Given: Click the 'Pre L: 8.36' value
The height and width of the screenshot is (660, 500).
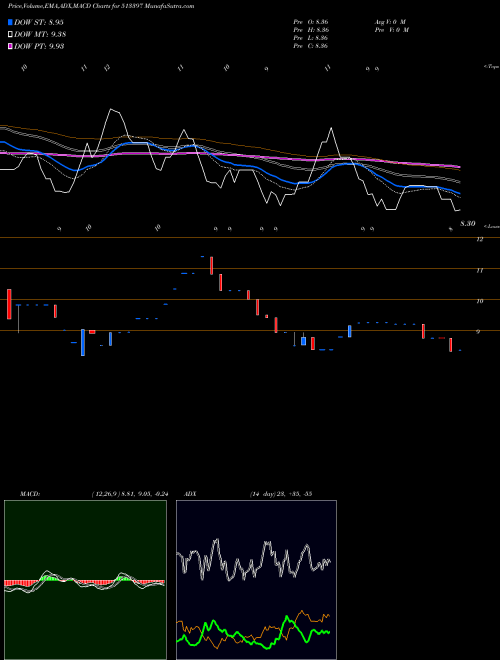Looking at the screenshot, I should (x=311, y=38).
